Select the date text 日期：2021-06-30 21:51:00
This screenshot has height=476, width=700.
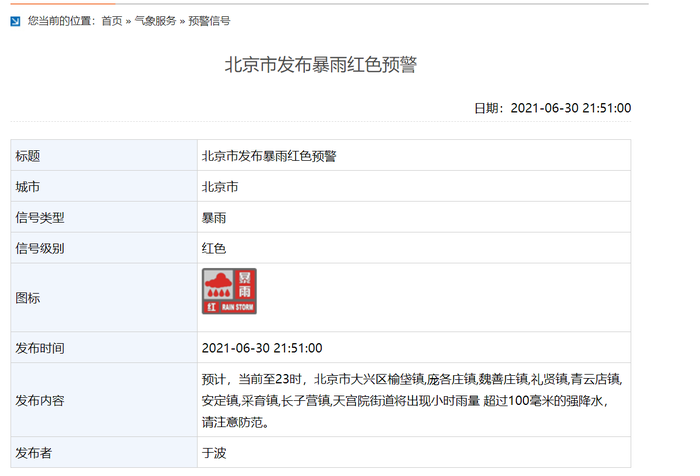coord(553,108)
